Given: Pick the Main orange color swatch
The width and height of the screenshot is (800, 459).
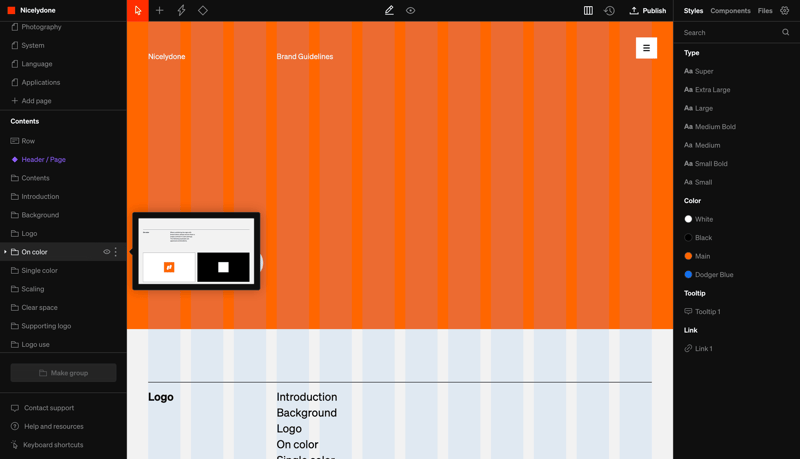Looking at the screenshot, I should [688, 256].
